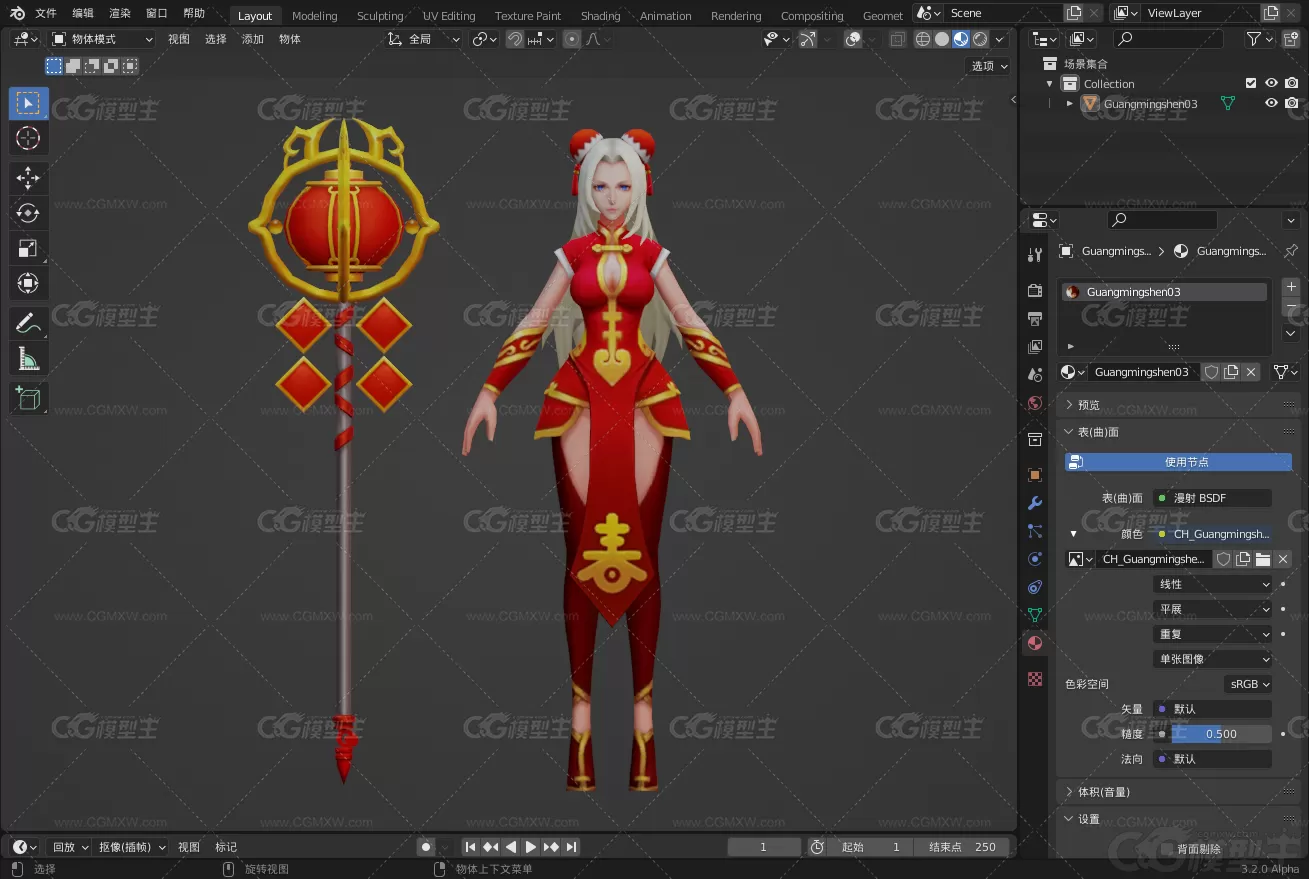Click the pin icon in properties header

1290,251
